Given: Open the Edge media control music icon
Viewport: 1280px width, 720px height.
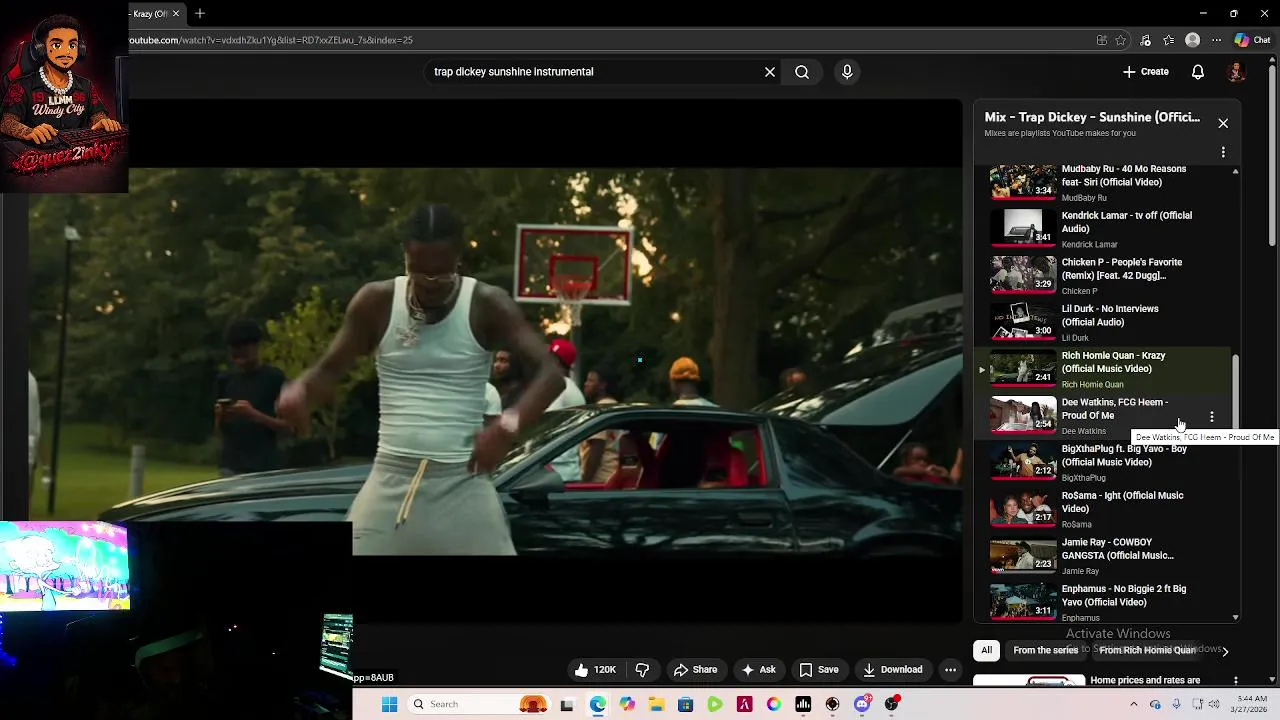Looking at the screenshot, I should click(1145, 40).
